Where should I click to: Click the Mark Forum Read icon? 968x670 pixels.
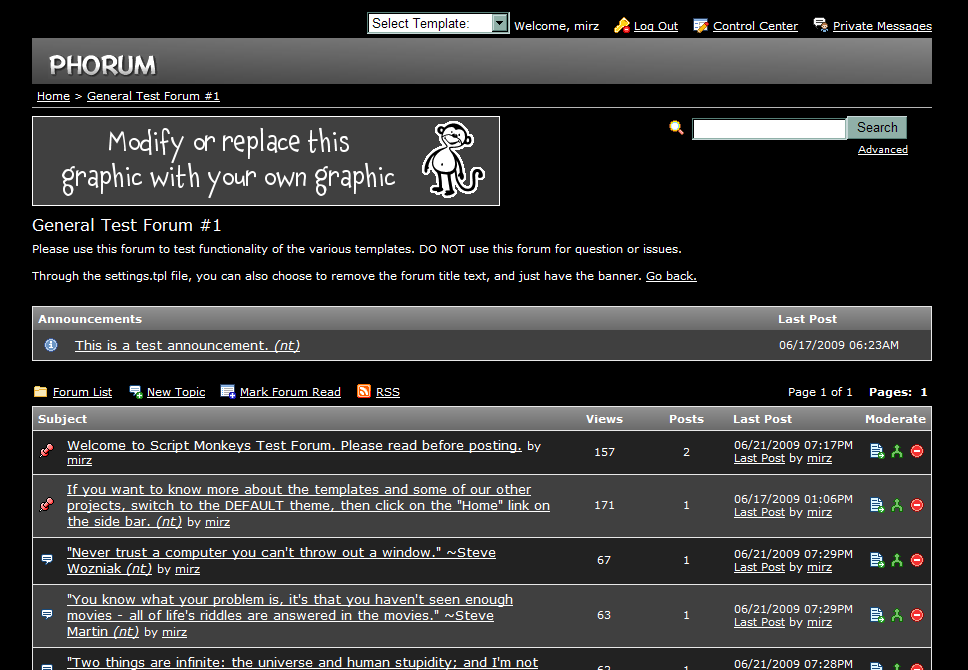tap(228, 392)
